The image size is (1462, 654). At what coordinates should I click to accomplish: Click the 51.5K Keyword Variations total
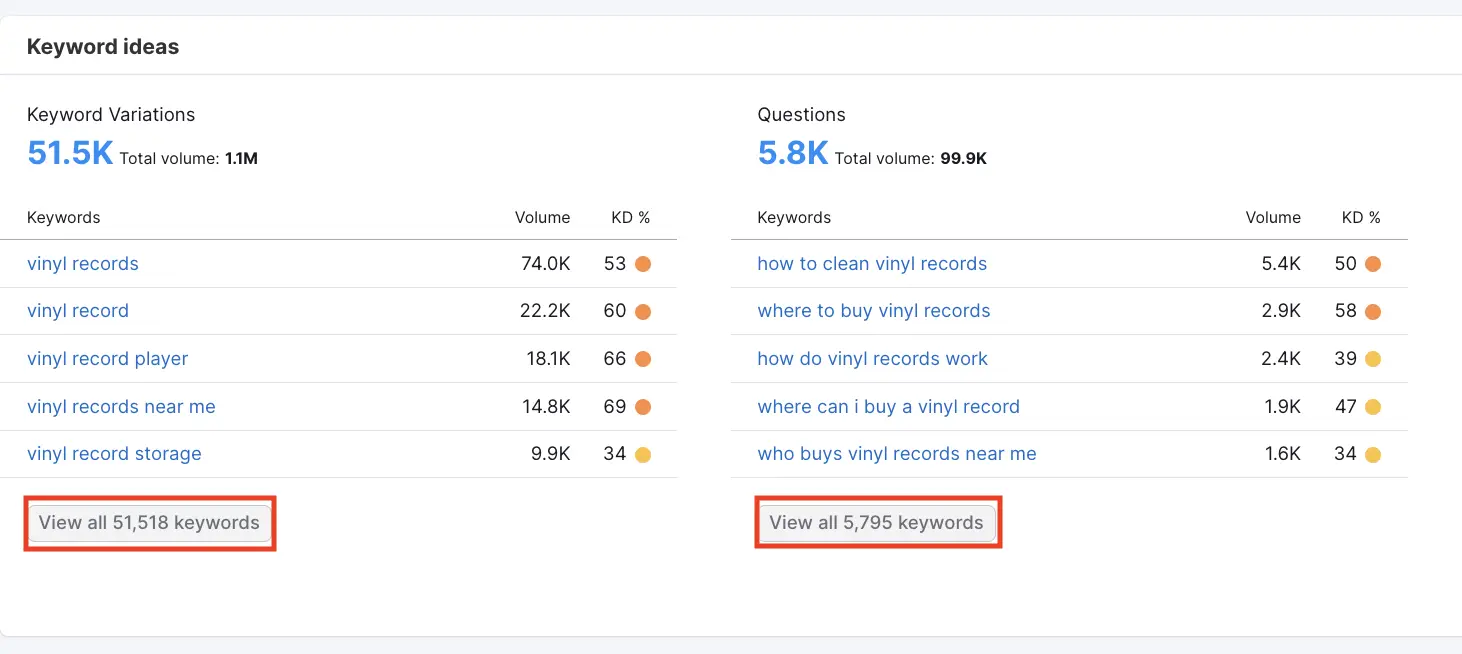click(x=70, y=153)
